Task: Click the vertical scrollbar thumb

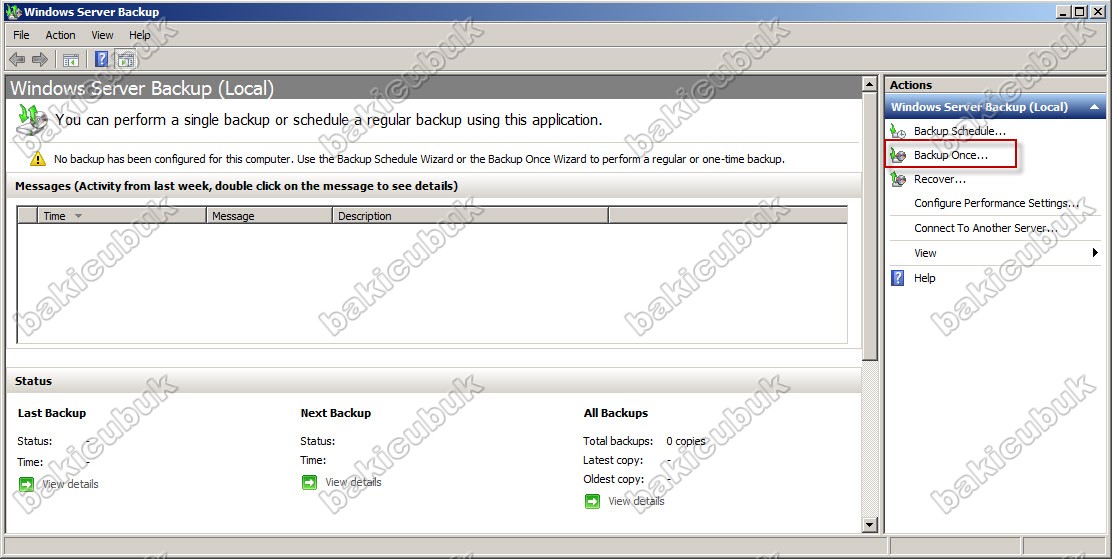Action: coord(870,227)
